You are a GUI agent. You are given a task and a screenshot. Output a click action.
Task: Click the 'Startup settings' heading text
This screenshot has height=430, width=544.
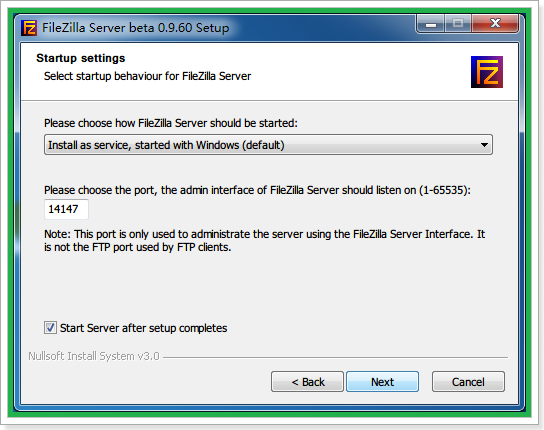point(80,58)
